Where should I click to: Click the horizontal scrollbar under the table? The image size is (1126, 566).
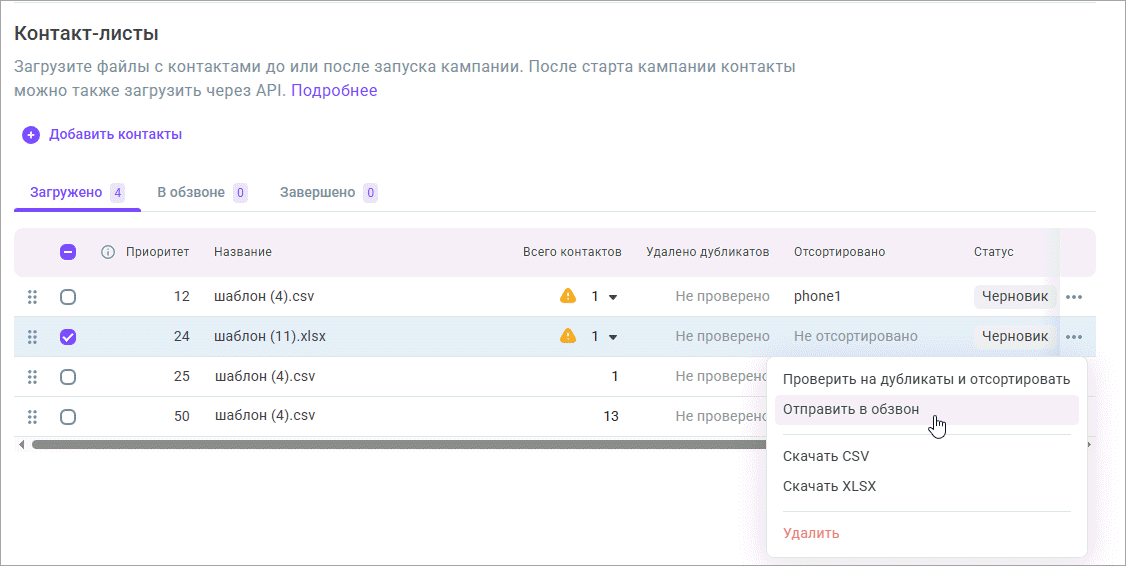(400, 444)
